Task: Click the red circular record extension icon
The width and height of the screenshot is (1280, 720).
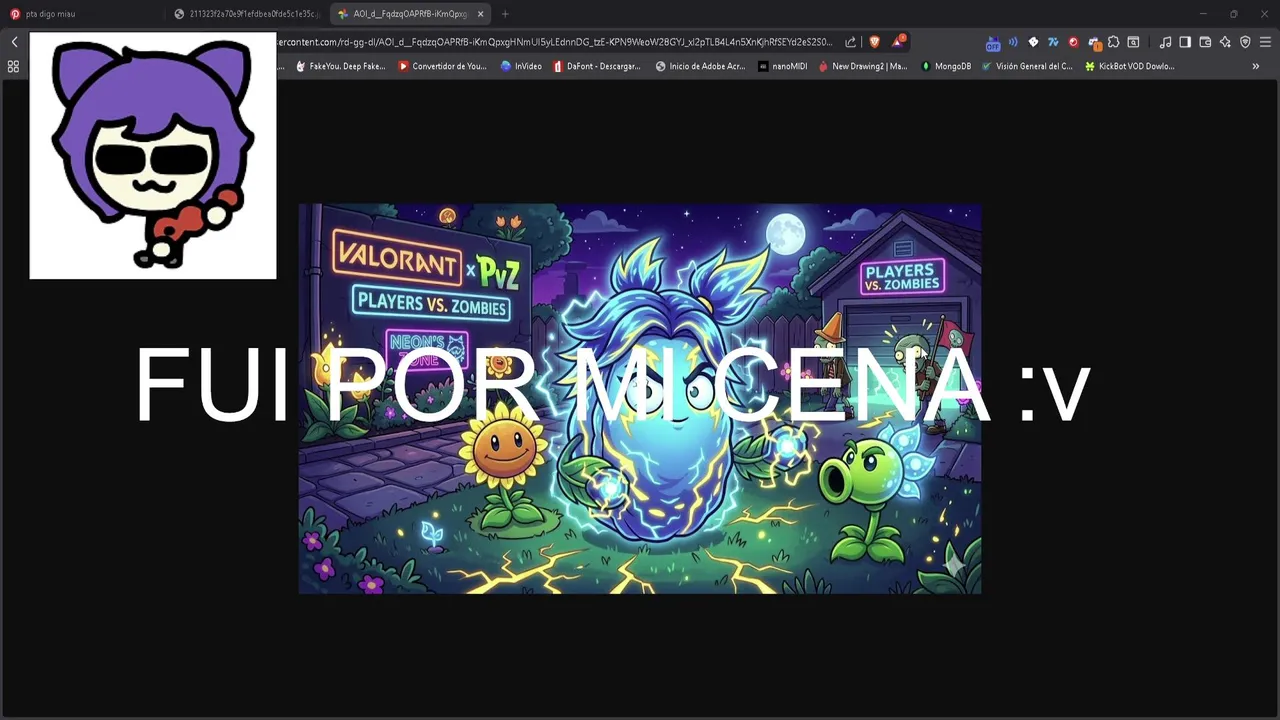Action: click(x=1073, y=42)
